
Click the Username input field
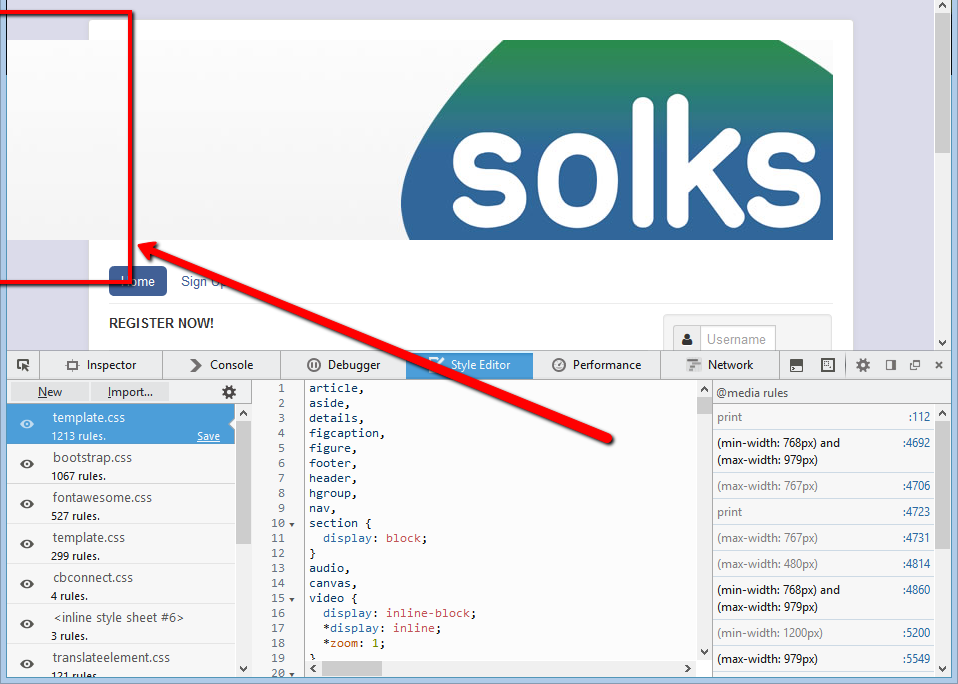[737, 339]
